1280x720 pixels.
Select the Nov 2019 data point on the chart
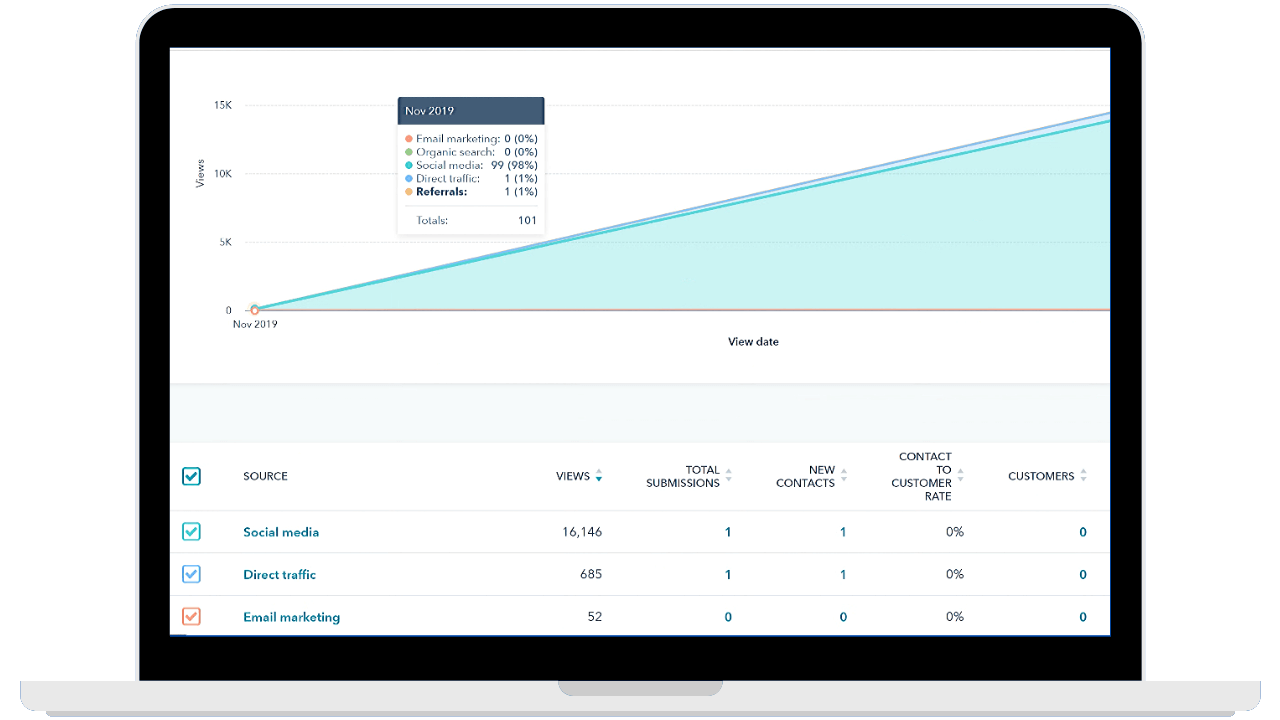(x=255, y=310)
